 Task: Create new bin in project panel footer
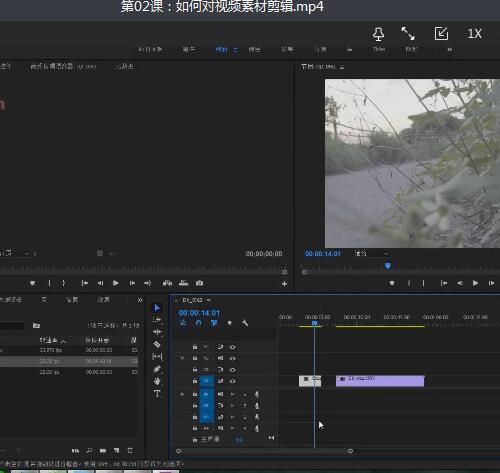103,450
